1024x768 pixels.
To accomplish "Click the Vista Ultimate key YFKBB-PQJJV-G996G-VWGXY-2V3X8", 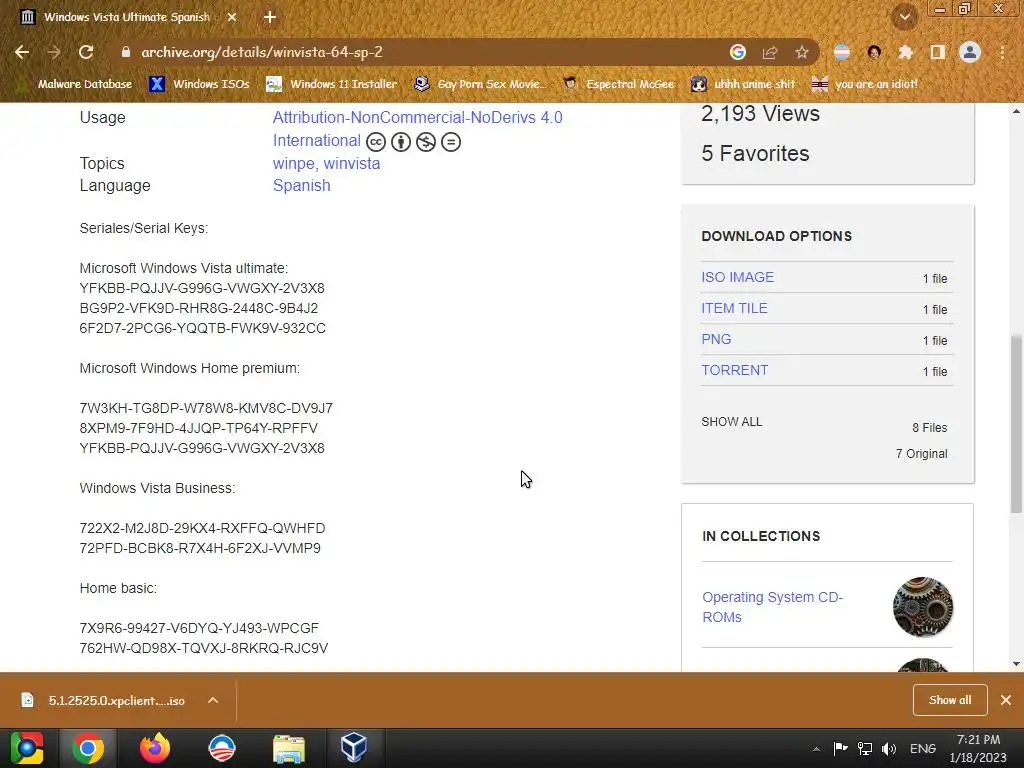I will click(x=202, y=288).
